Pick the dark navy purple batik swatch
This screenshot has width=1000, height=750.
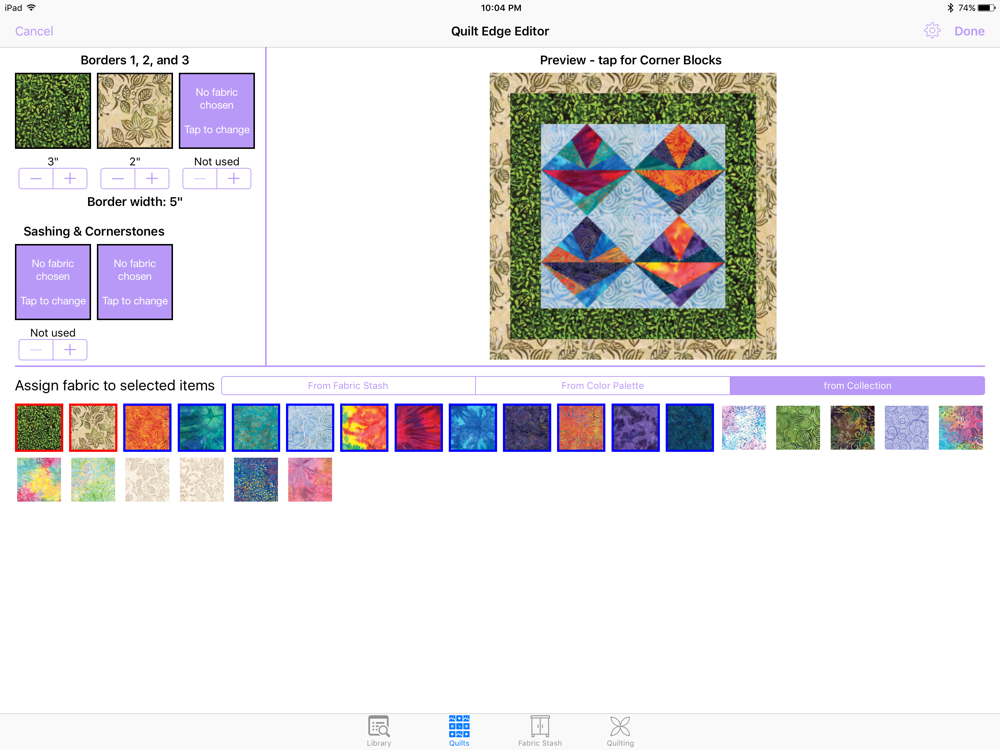527,427
